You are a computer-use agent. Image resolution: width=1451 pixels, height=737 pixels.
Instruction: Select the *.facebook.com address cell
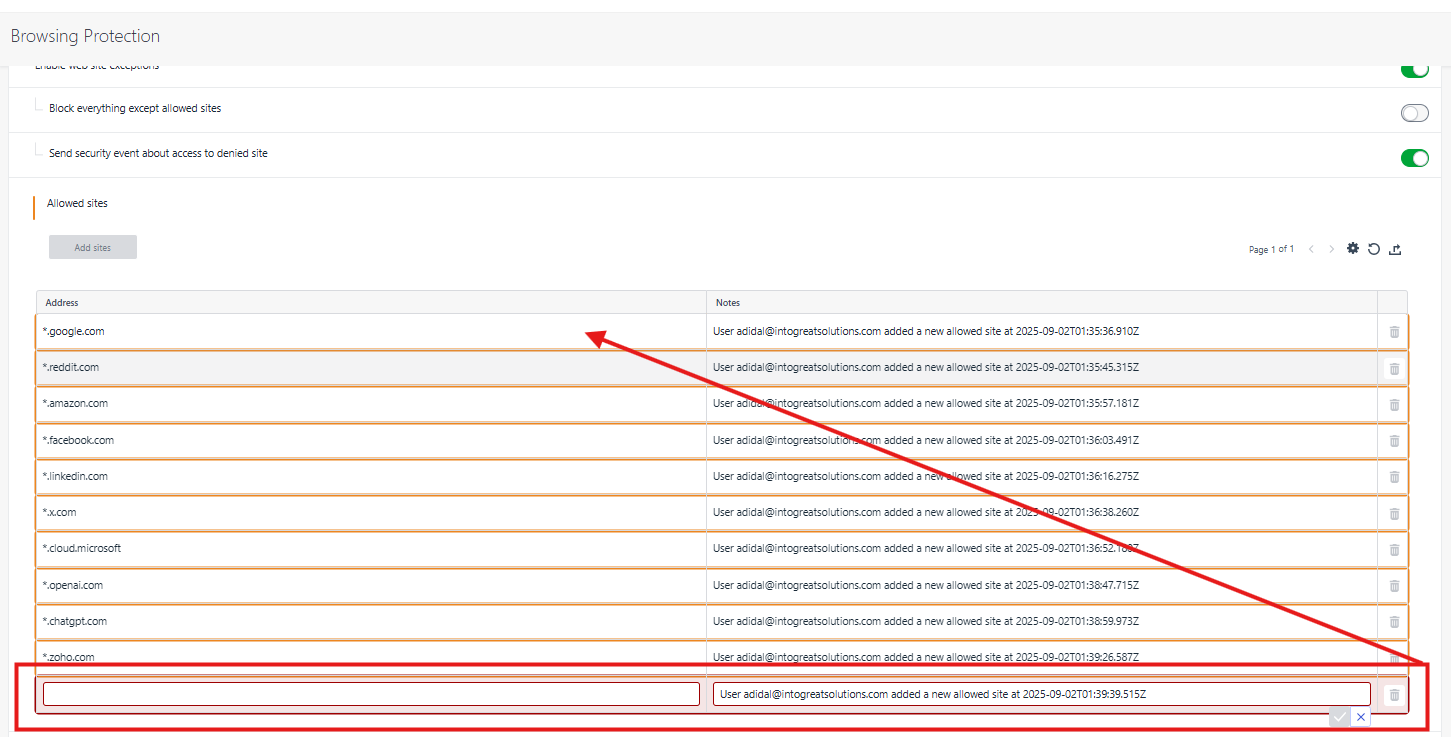[371, 440]
